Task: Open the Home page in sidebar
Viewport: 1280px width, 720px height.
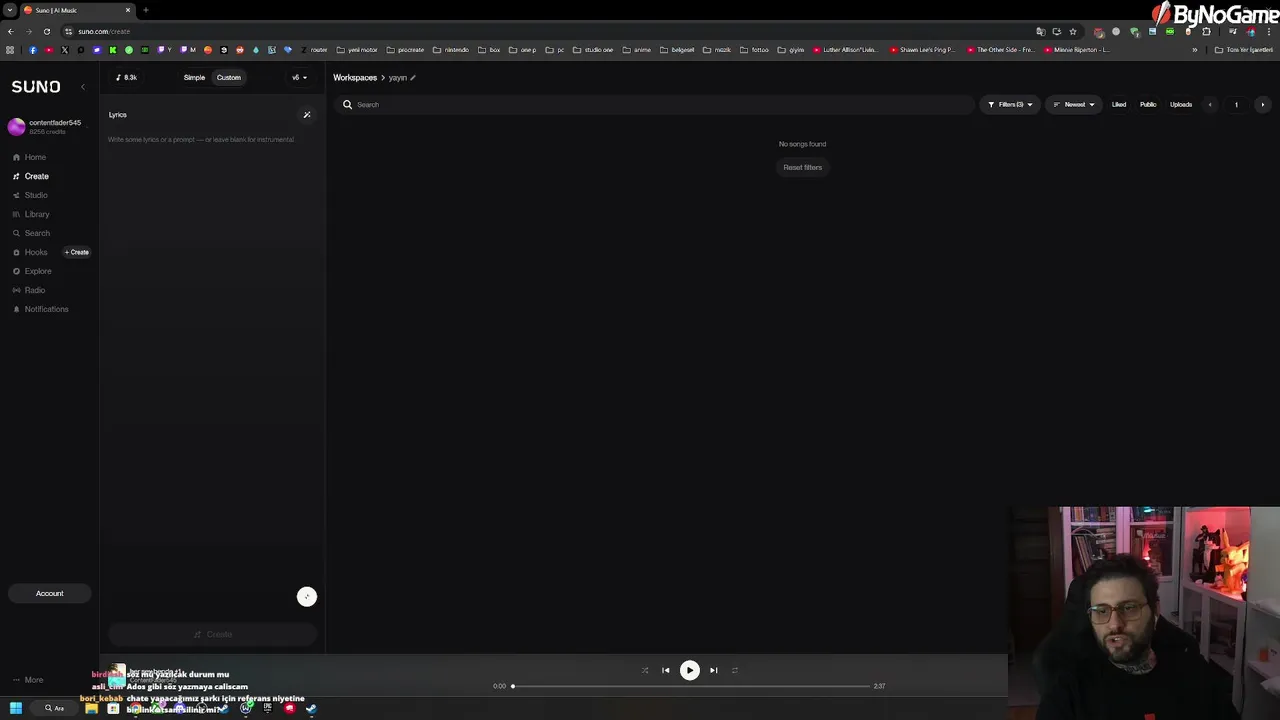Action: [29, 157]
